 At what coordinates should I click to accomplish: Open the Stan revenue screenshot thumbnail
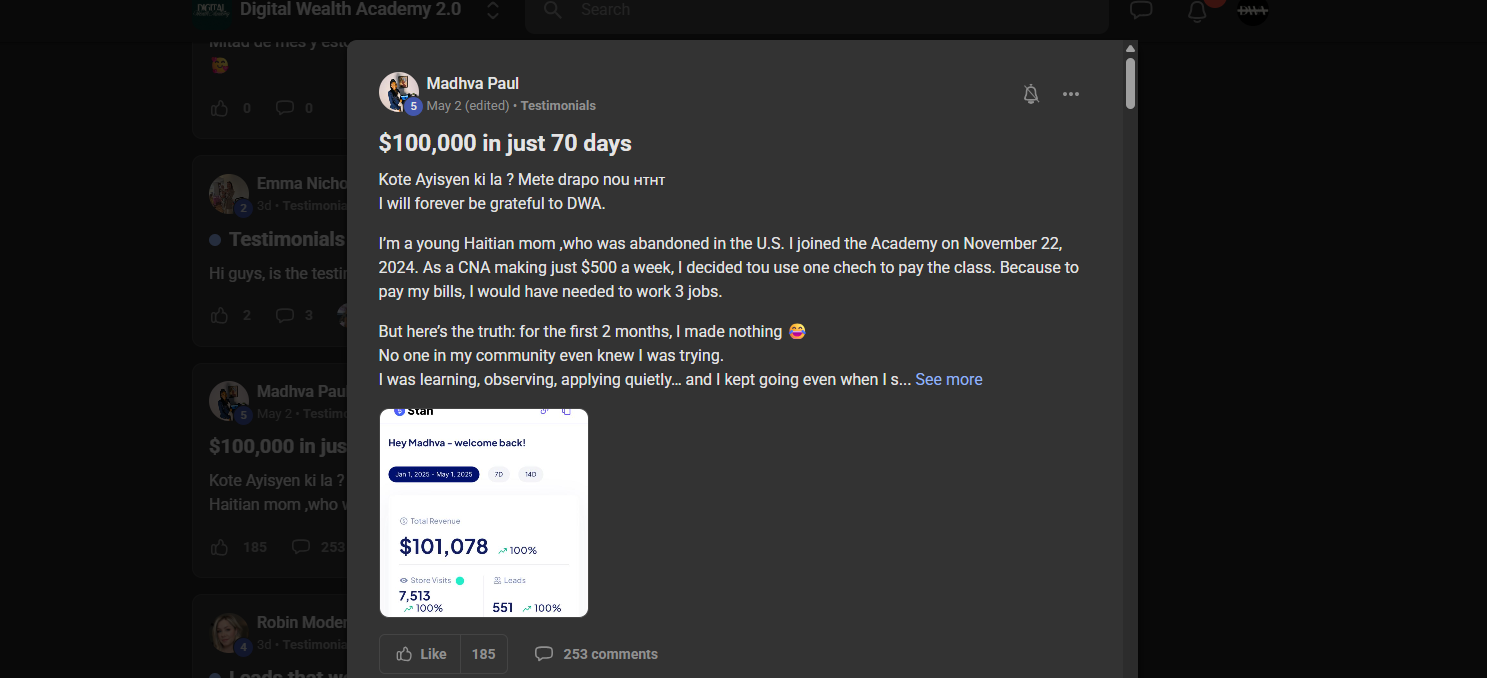484,513
